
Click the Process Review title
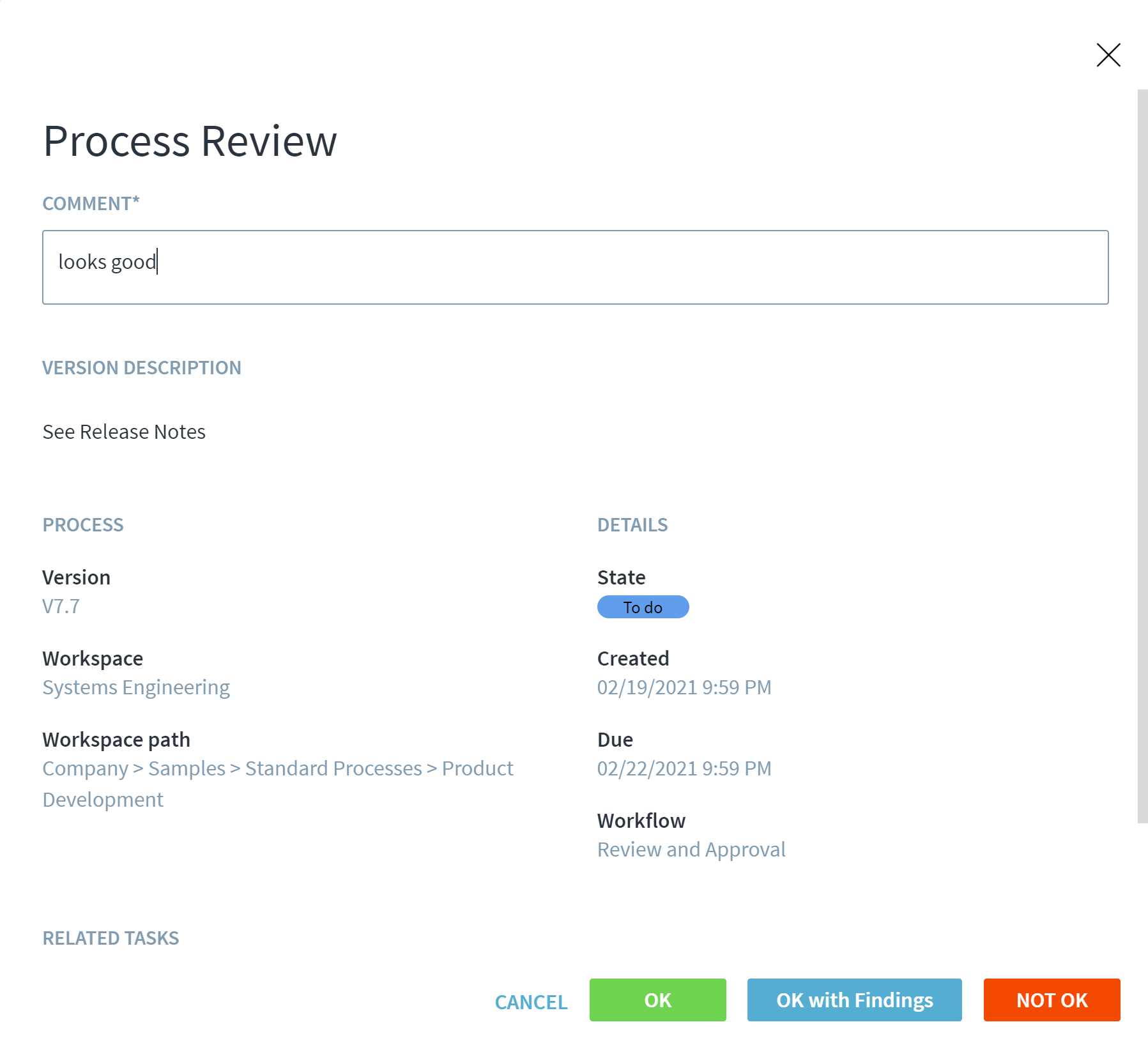click(x=190, y=141)
